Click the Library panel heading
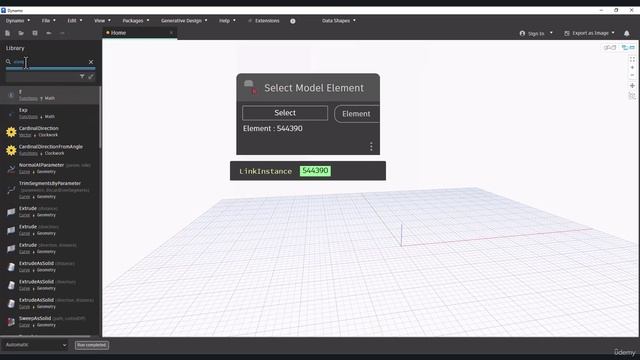This screenshot has height=360, width=640. [x=15, y=48]
